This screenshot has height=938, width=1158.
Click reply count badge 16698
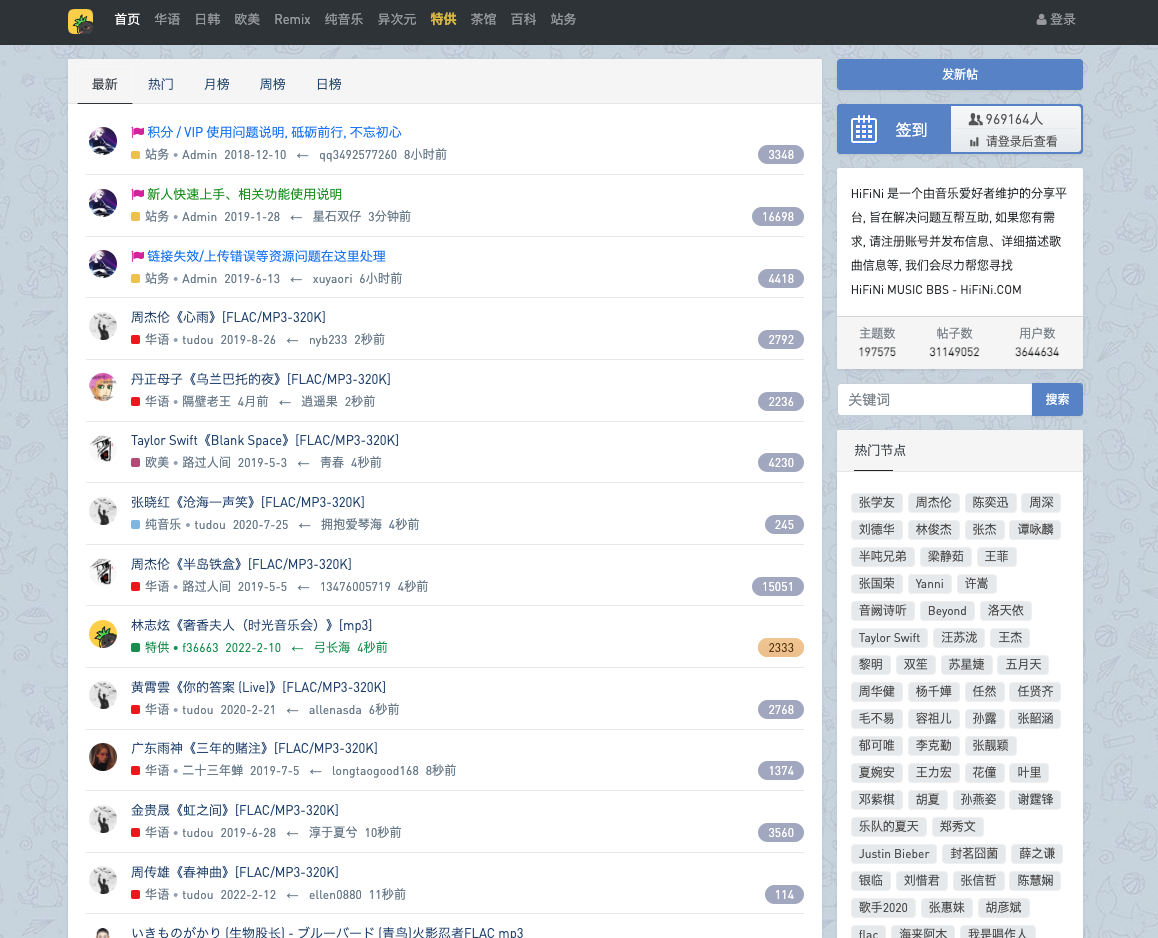point(778,217)
